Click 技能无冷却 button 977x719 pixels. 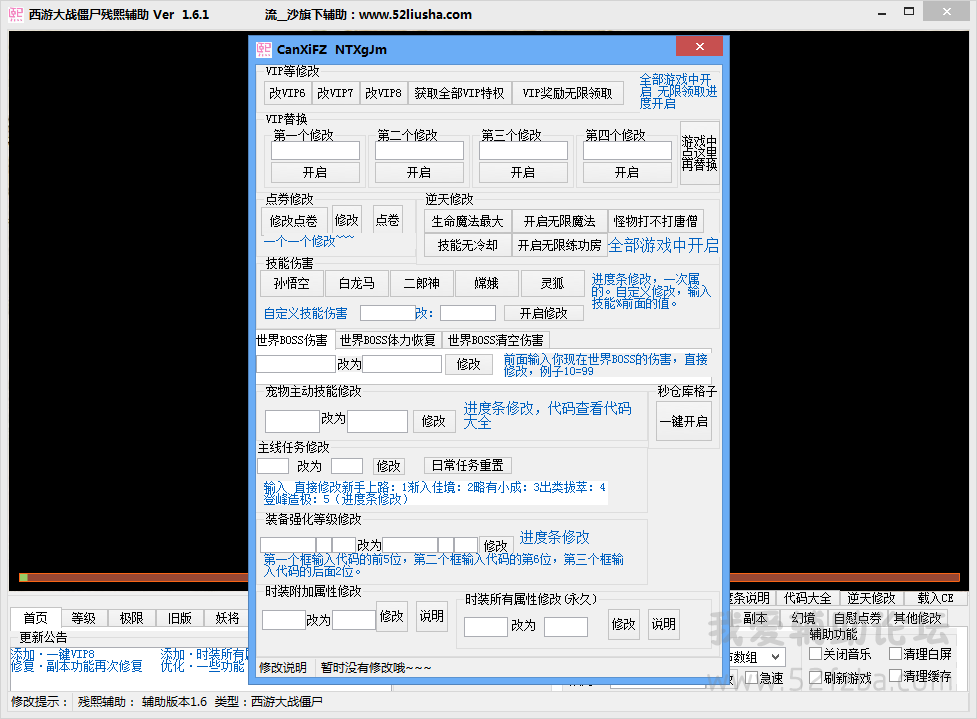[467, 245]
